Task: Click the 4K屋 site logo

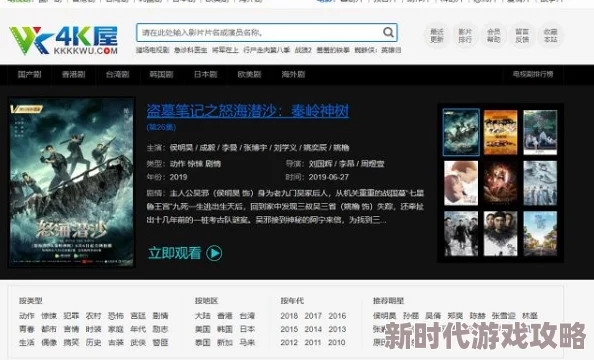Action: (64, 40)
